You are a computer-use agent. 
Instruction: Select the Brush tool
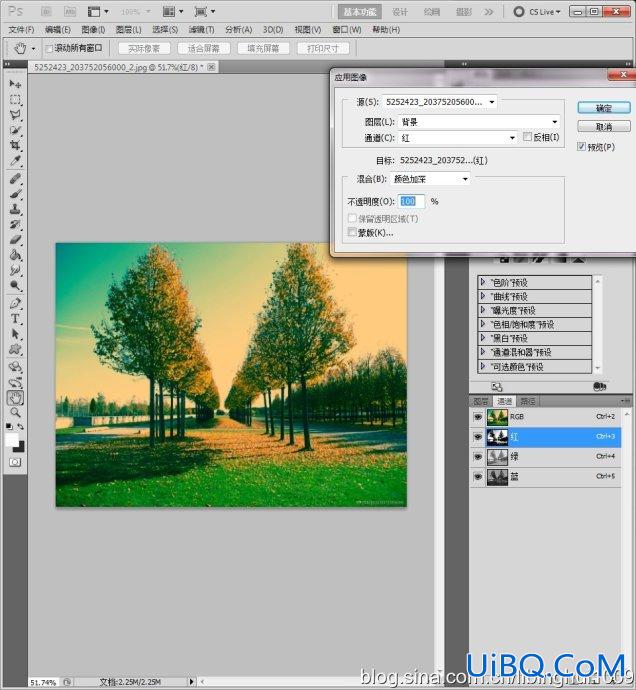(x=15, y=194)
